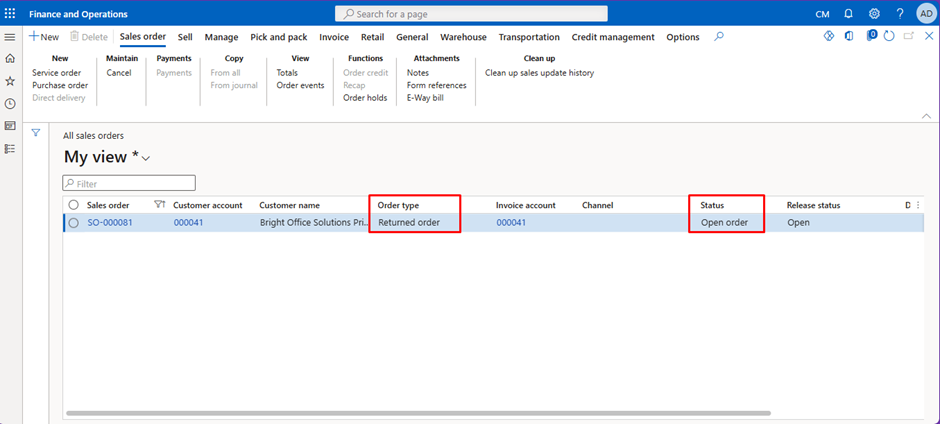Click Totals under View
Screen dimensions: 940x424
pos(287,73)
